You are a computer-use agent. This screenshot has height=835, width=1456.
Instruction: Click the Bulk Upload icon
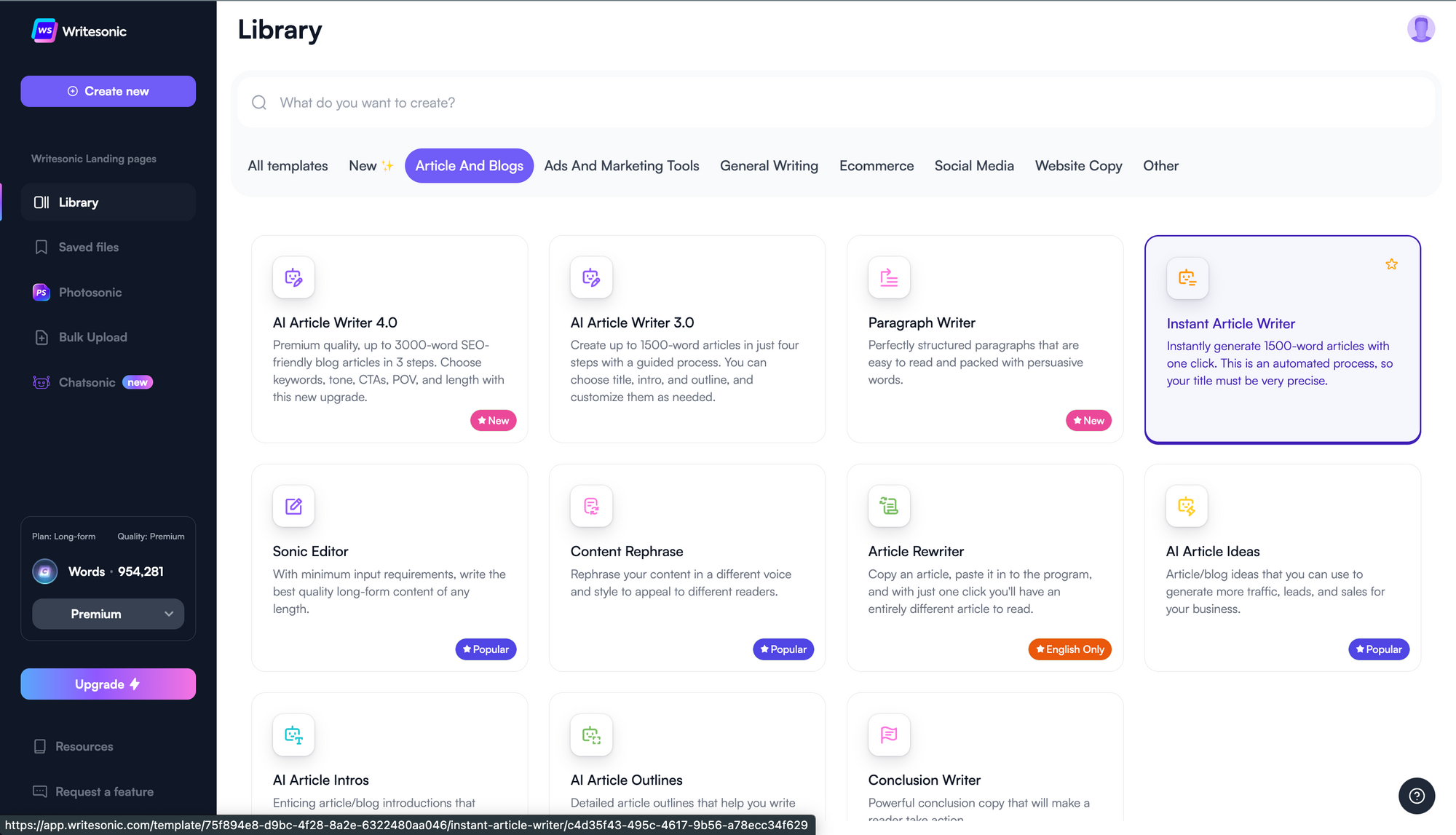(x=41, y=338)
